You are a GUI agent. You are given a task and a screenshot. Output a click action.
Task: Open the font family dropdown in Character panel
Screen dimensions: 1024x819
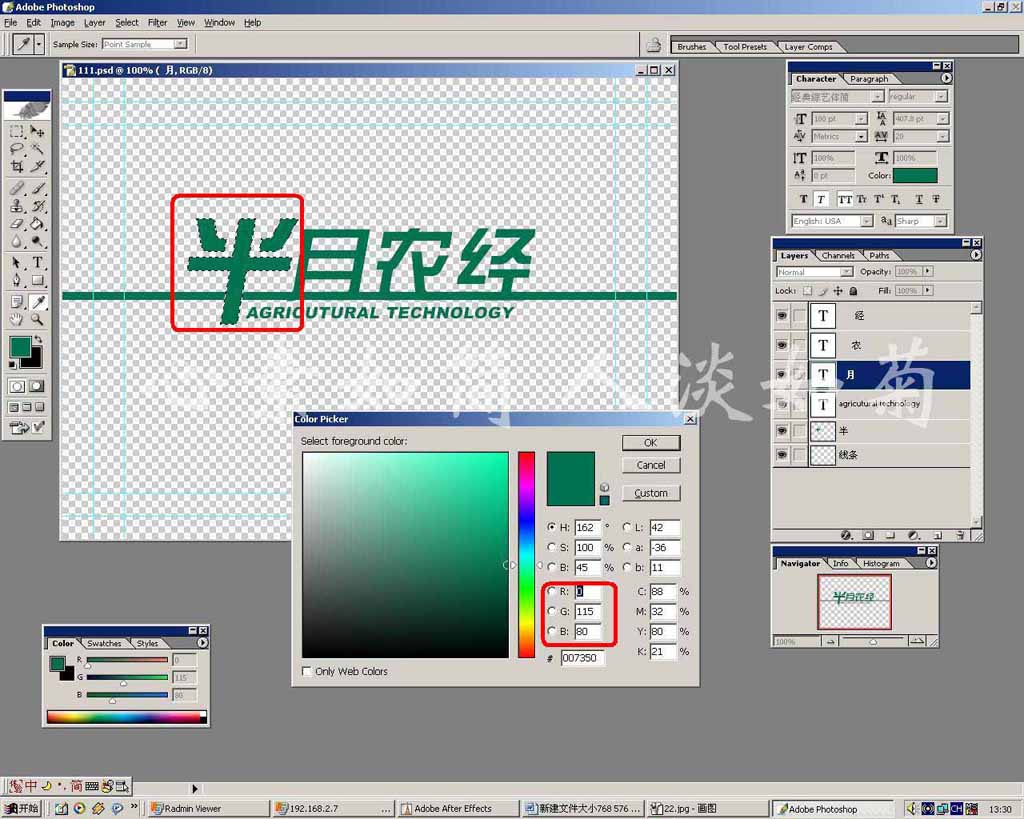coord(878,97)
